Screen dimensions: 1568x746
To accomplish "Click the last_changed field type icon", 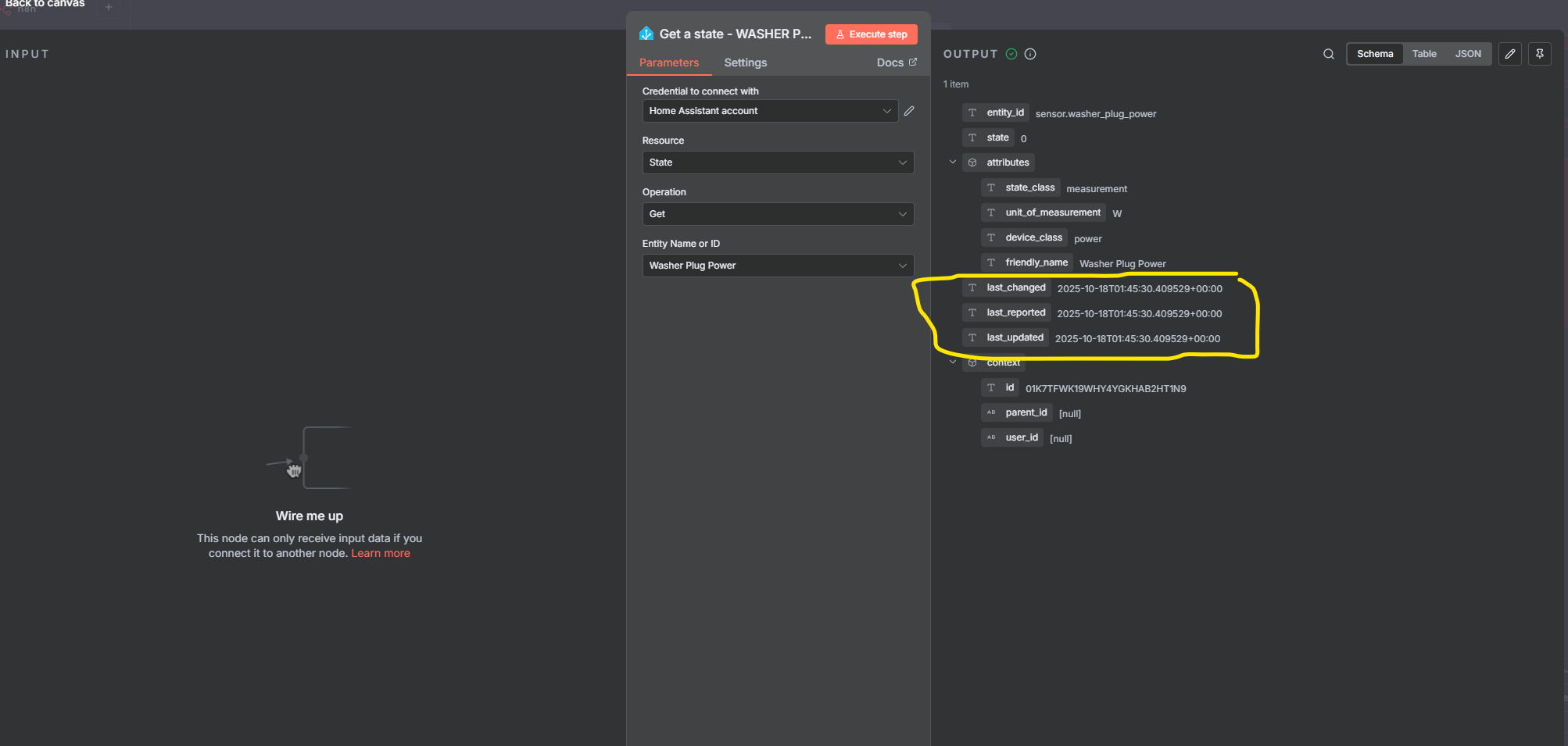I will [972, 287].
